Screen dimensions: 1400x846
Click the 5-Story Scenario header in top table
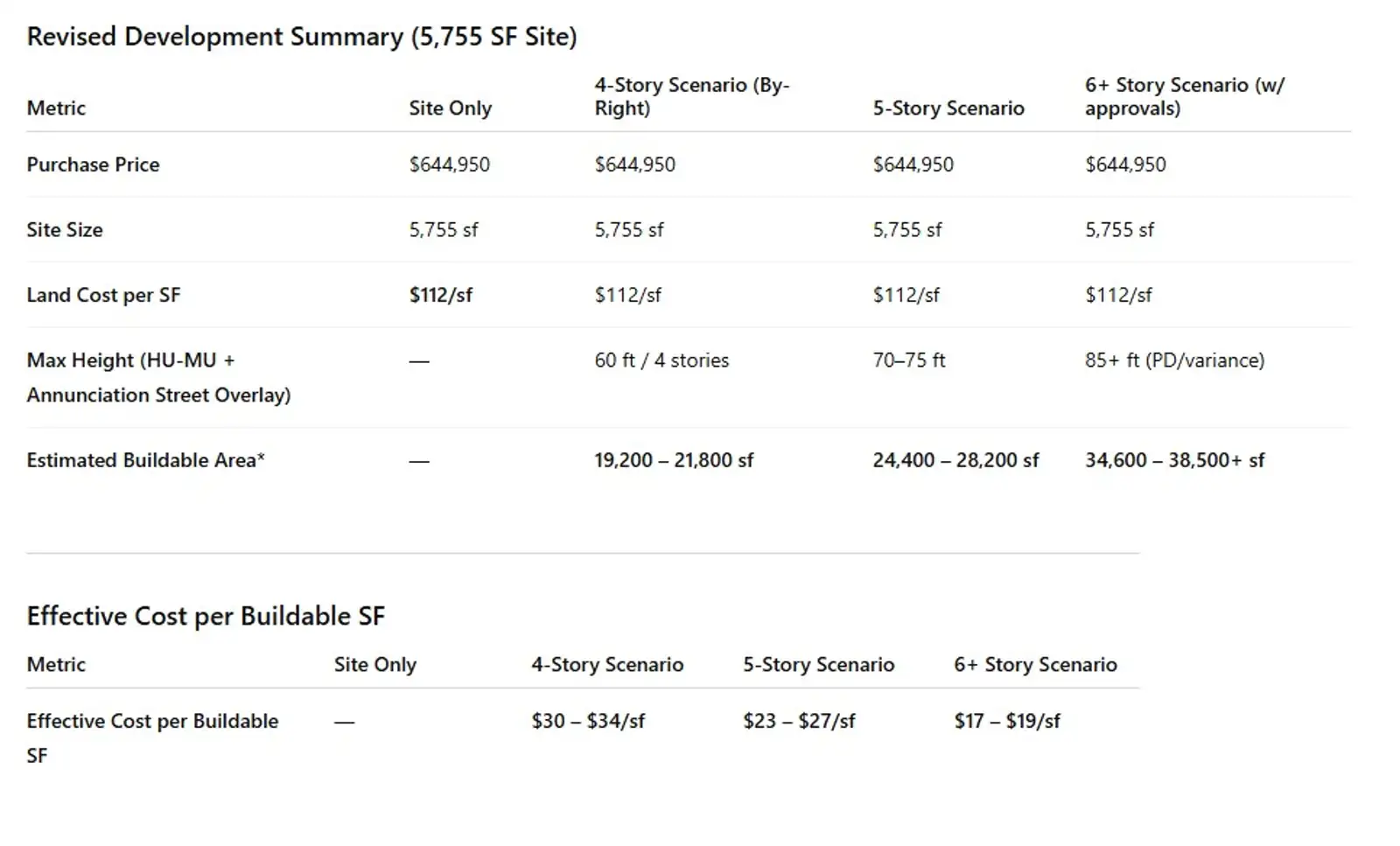[948, 108]
